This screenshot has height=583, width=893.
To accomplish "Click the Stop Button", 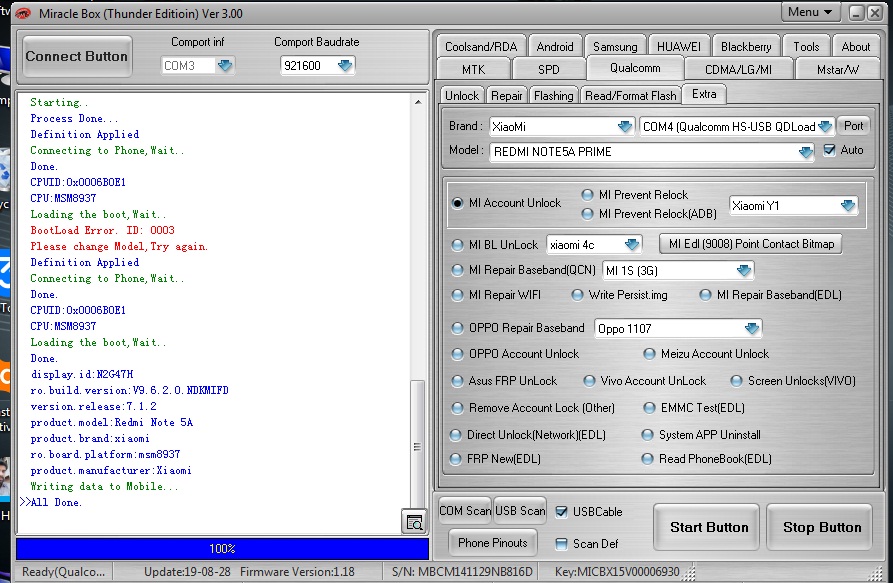I will point(822,527).
